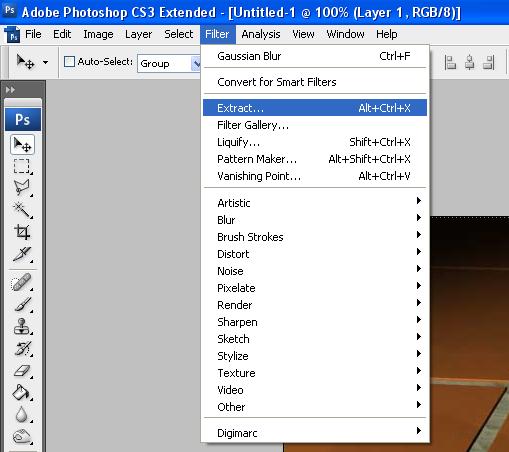Expand the Blur filter submenu
The height and width of the screenshot is (452, 509).
pyautogui.click(x=315, y=220)
